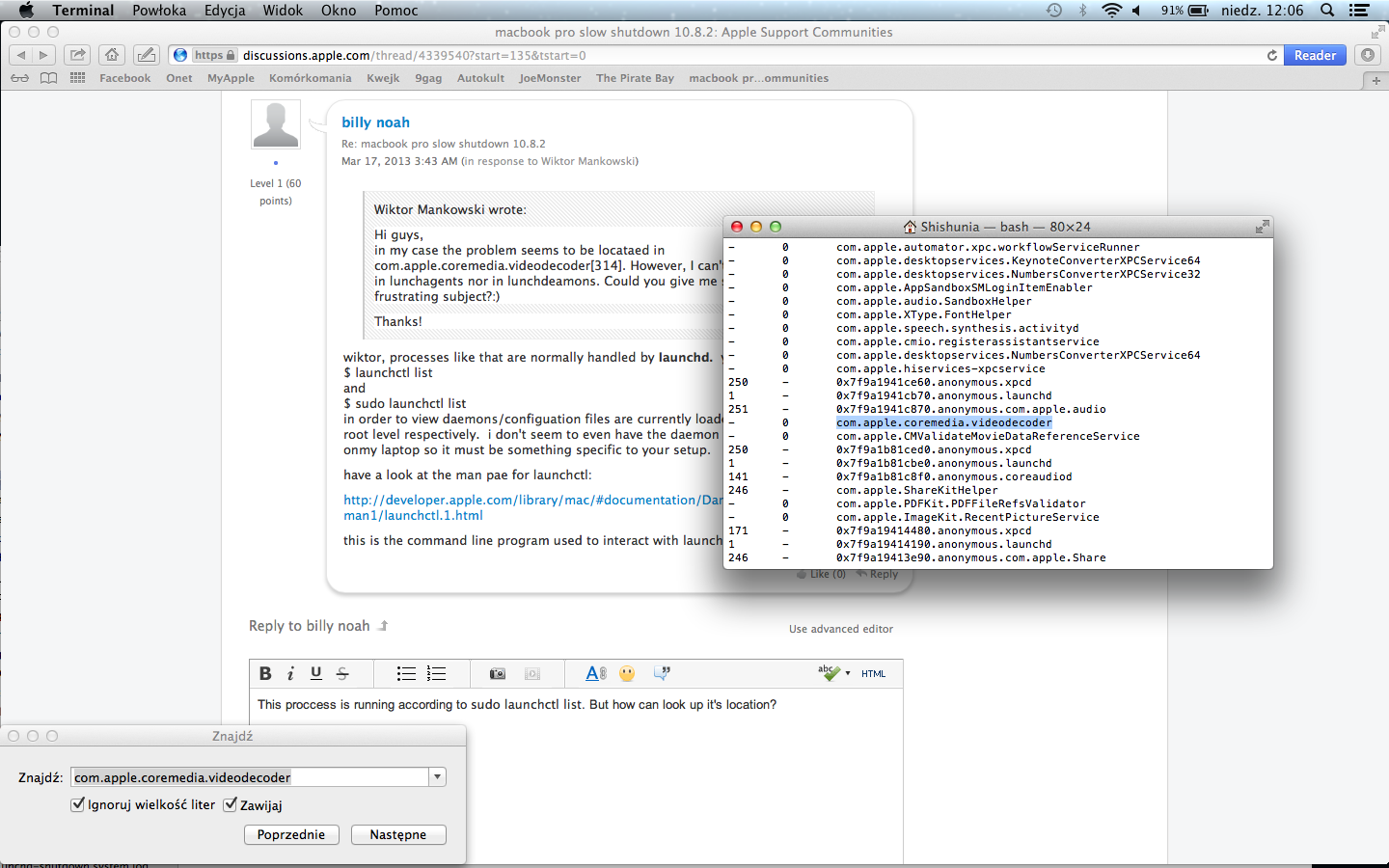The image size is (1389, 868).
Task: Open Reading List glasses icon
Action: click(x=19, y=78)
